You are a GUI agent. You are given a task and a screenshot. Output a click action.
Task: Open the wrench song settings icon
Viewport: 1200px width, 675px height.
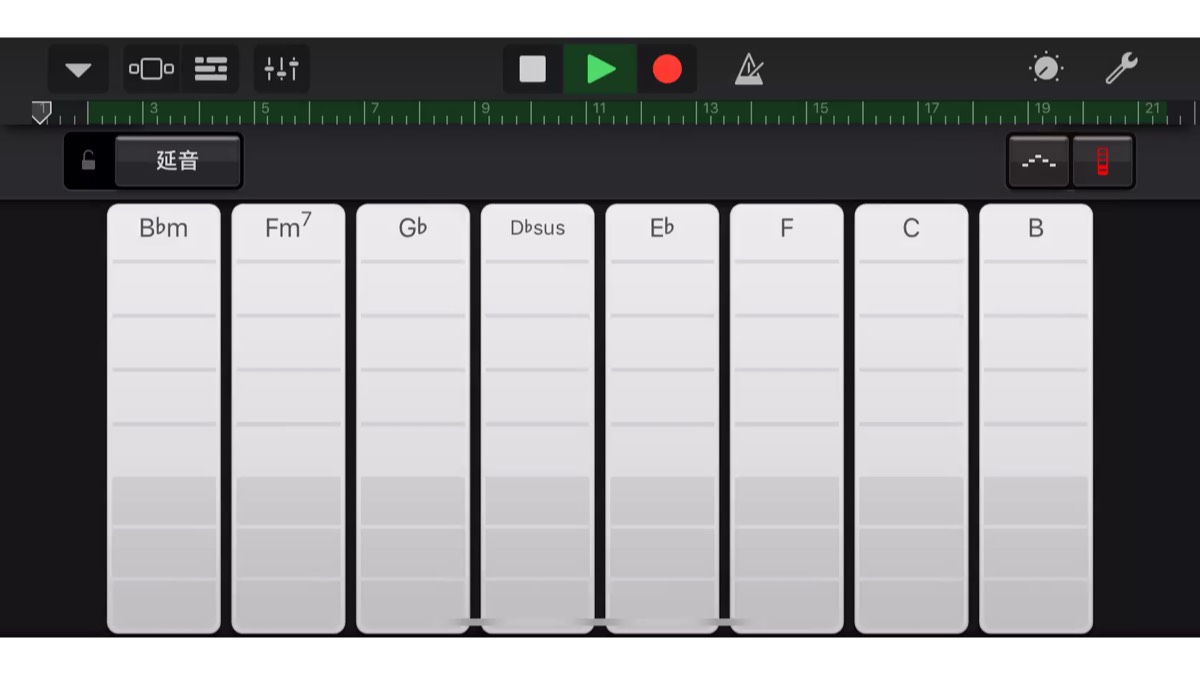pyautogui.click(x=1121, y=69)
